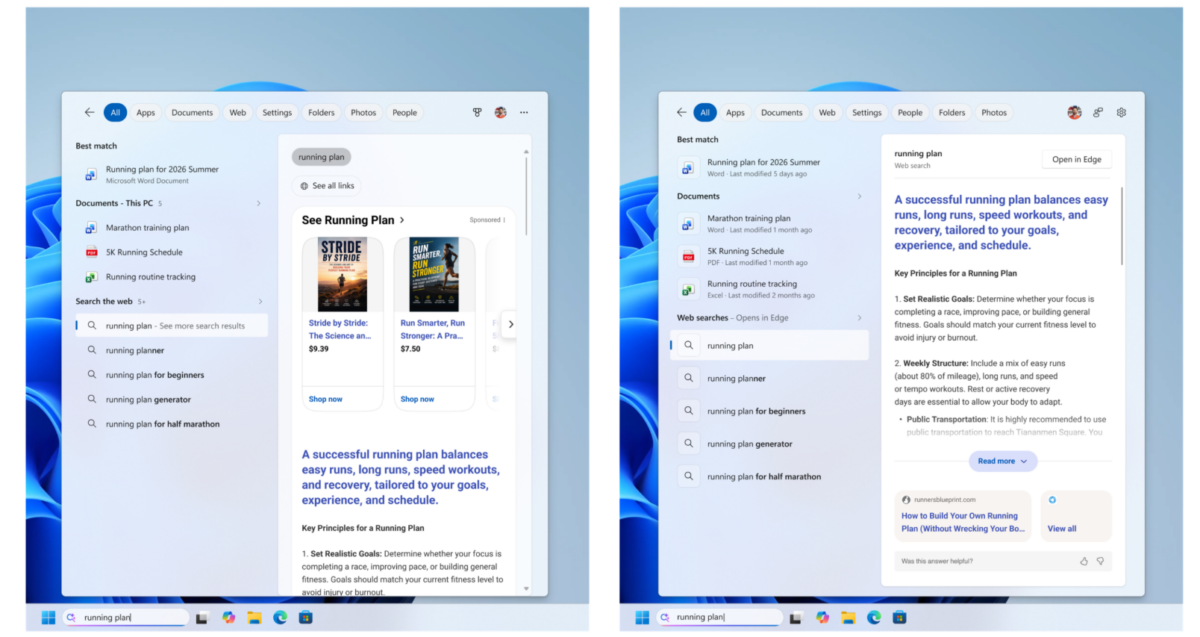
Task: Click Shop now under Stride by Stride
Action: (x=325, y=399)
